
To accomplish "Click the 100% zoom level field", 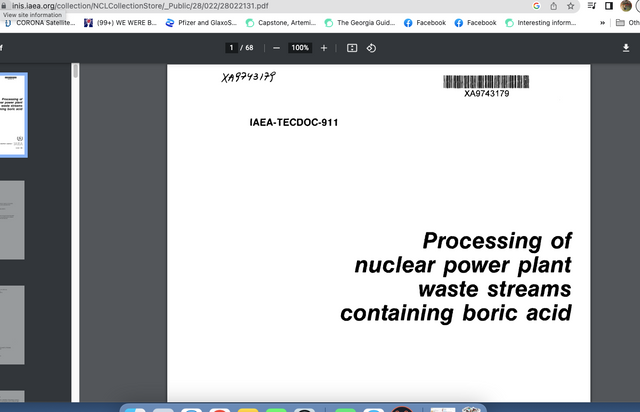I will (x=300, y=48).
